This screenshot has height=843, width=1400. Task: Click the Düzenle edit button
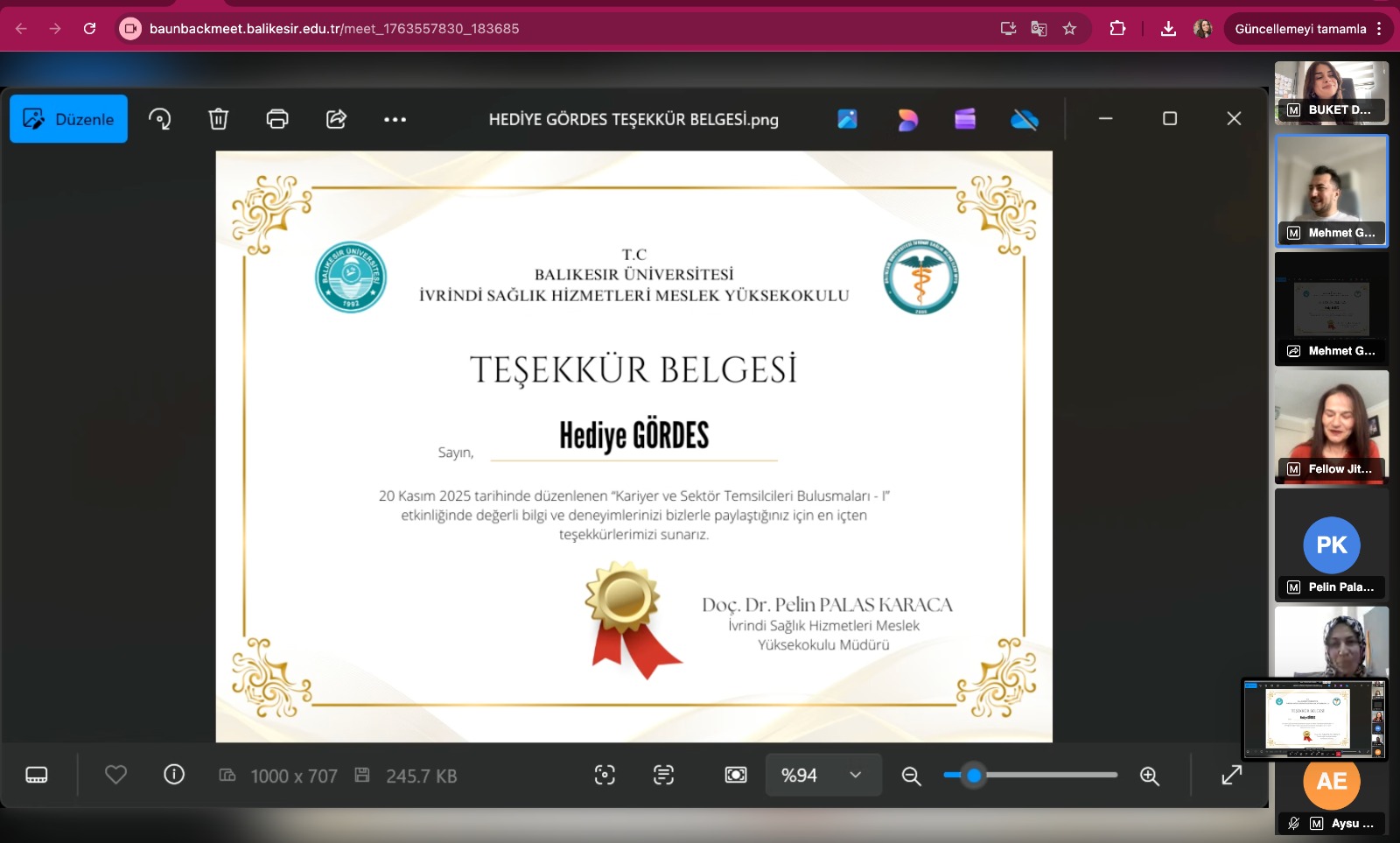[x=68, y=119]
